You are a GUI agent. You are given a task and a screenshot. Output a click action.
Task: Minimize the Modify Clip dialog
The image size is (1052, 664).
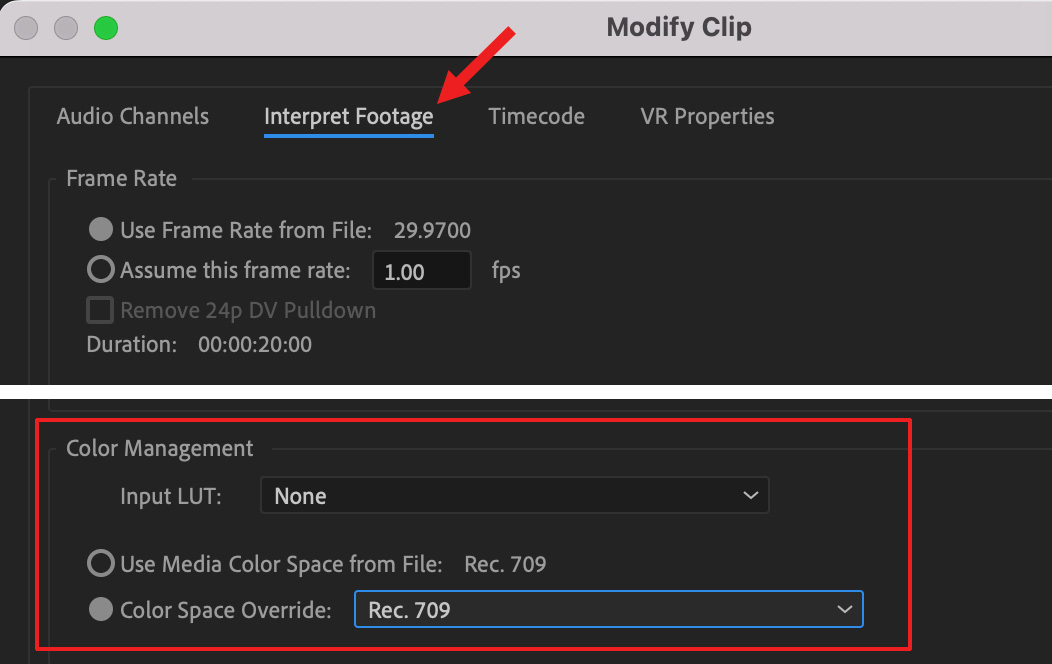66,28
